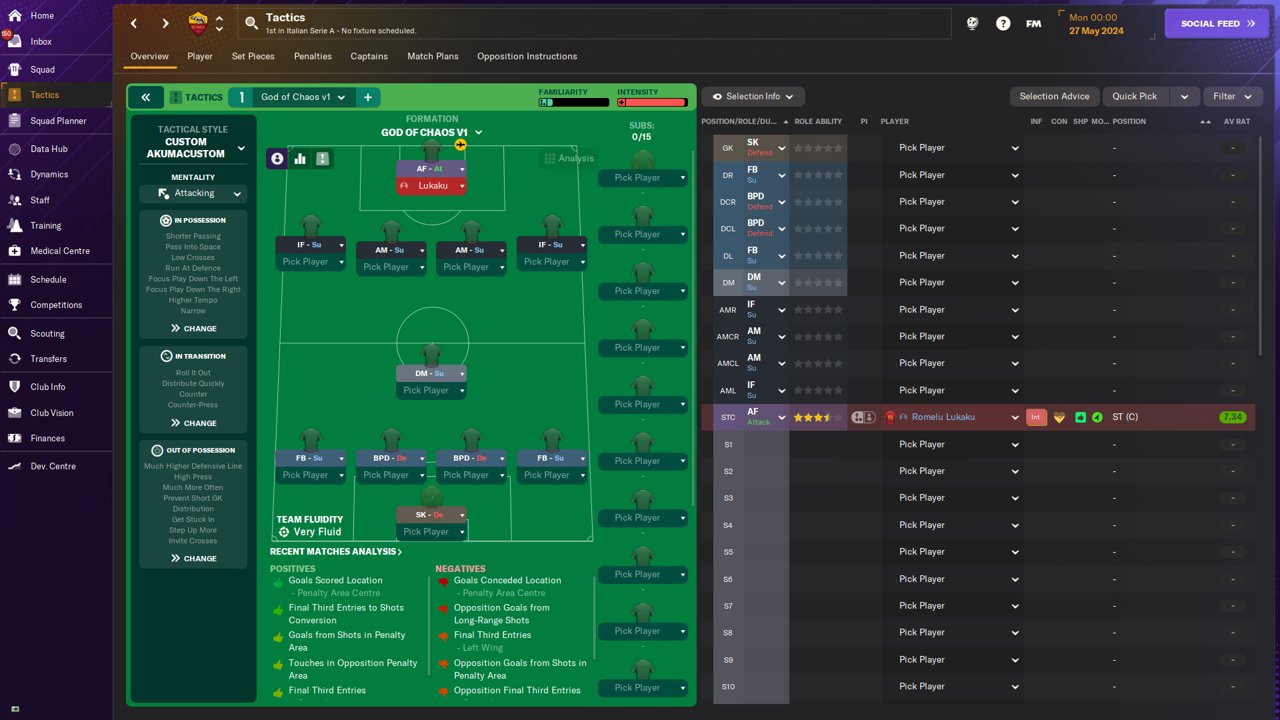The width and height of the screenshot is (1280, 720).
Task: Toggle the pitch Analysis overlay
Action: (568, 158)
